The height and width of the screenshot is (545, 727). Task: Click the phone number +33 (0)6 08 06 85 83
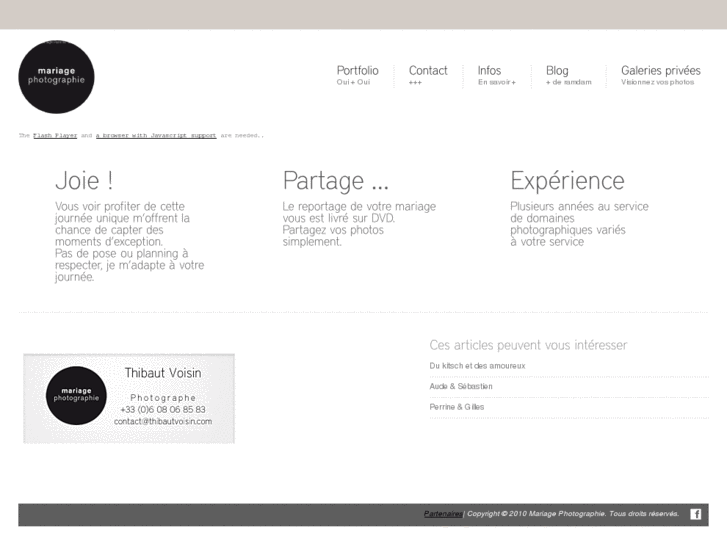coord(163,410)
